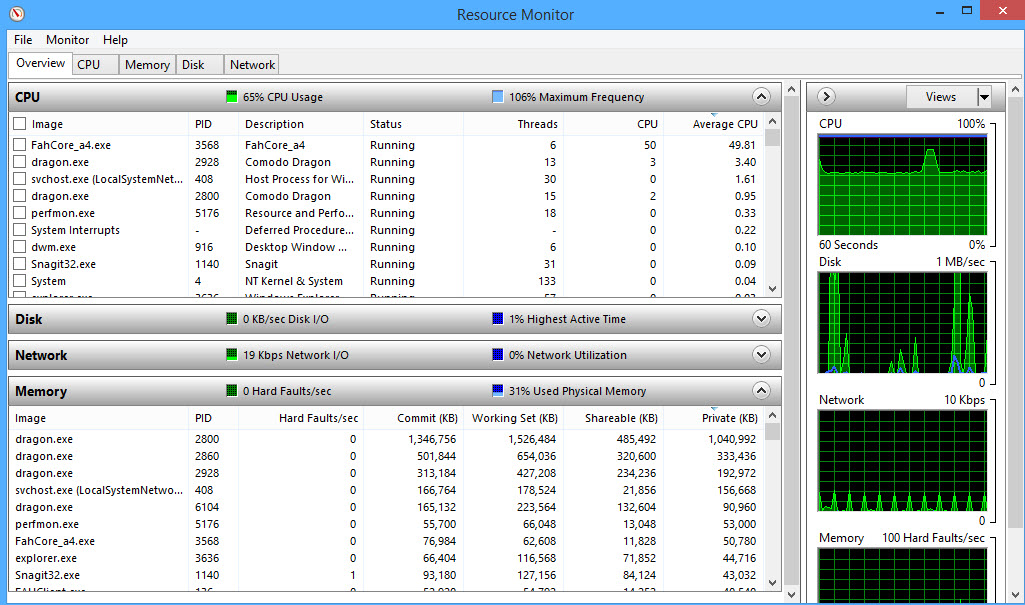Screen dimensions: 1025x605
Task: Switch to the CPU tab
Action: point(95,65)
